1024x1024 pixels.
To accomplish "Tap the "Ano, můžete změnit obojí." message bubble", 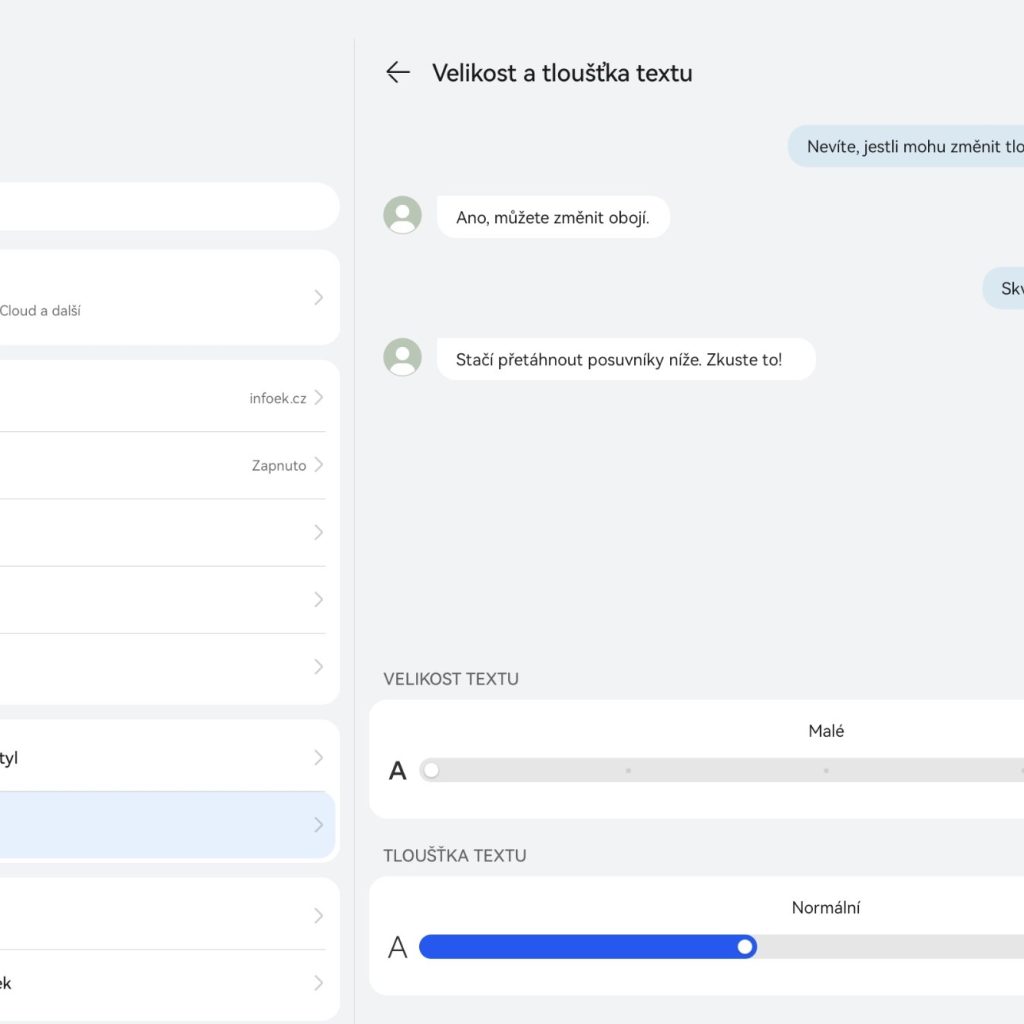I will (x=552, y=217).
